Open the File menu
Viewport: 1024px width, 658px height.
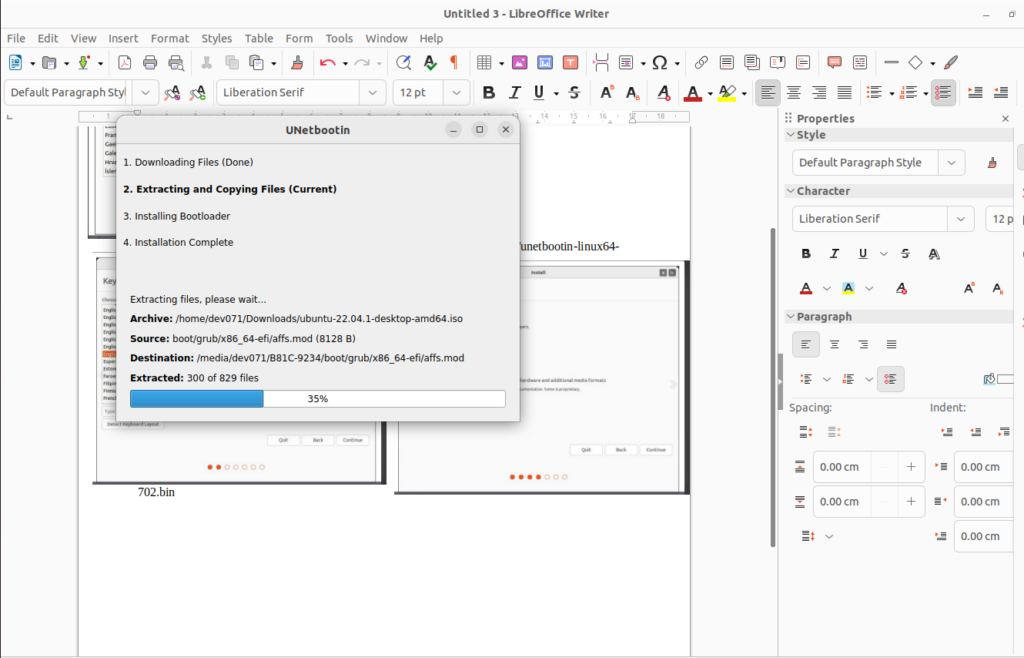point(16,39)
